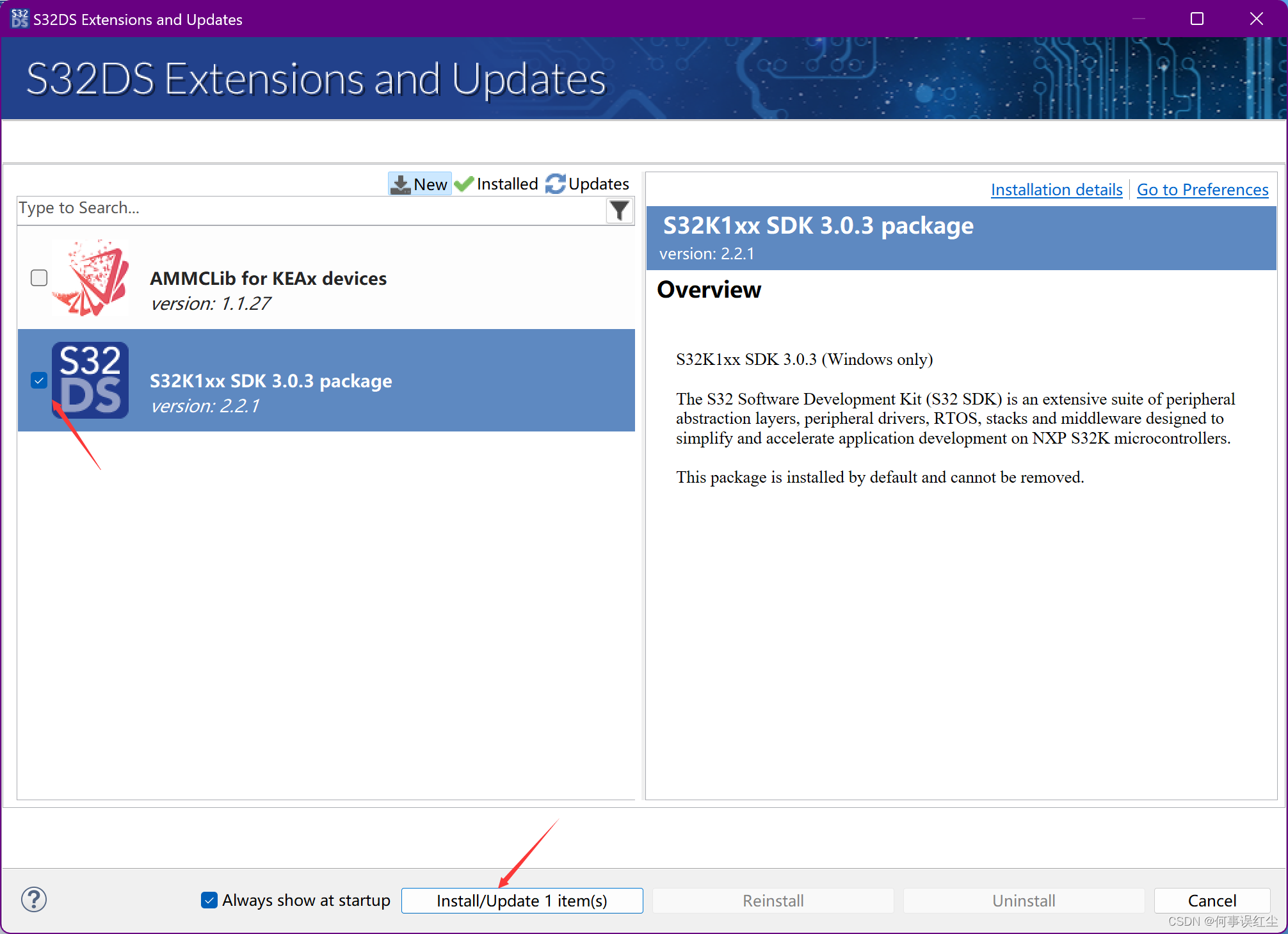Click the help question mark icon
Viewport: 1288px width, 934px height.
point(33,899)
